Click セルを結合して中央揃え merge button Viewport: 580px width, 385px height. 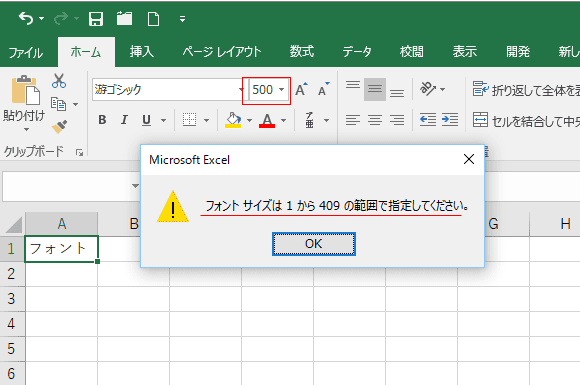(x=526, y=120)
